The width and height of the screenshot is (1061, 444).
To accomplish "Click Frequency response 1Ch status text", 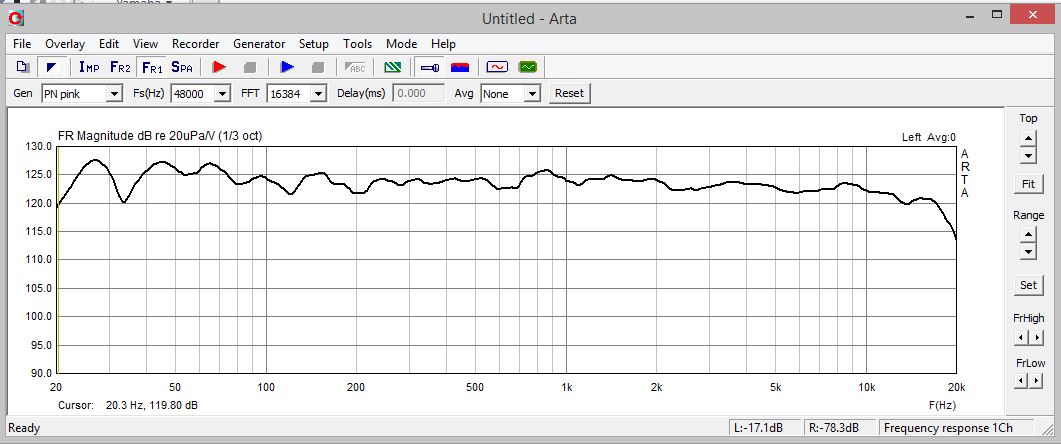I will [x=948, y=428].
